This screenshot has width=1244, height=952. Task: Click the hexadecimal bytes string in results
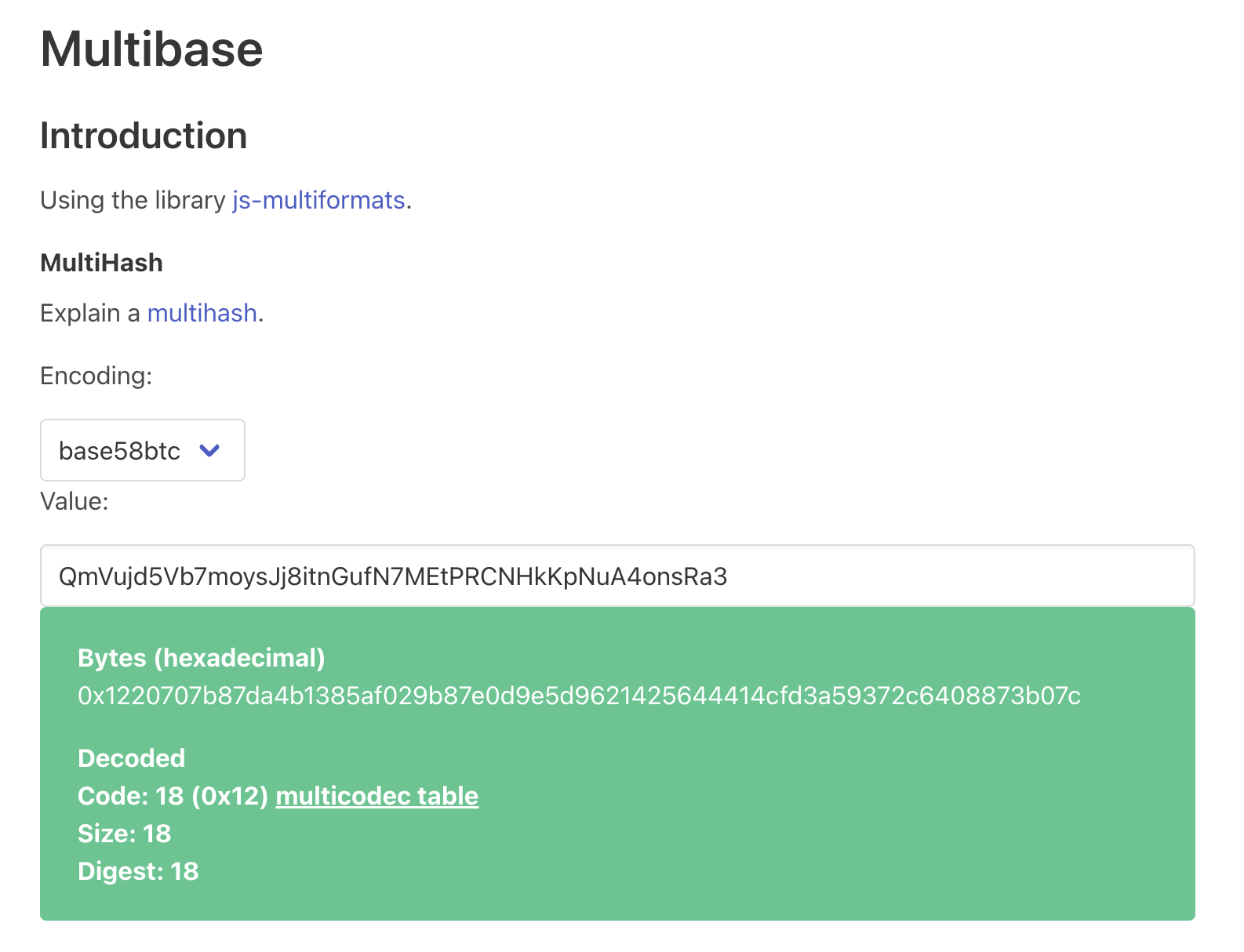[x=579, y=695]
